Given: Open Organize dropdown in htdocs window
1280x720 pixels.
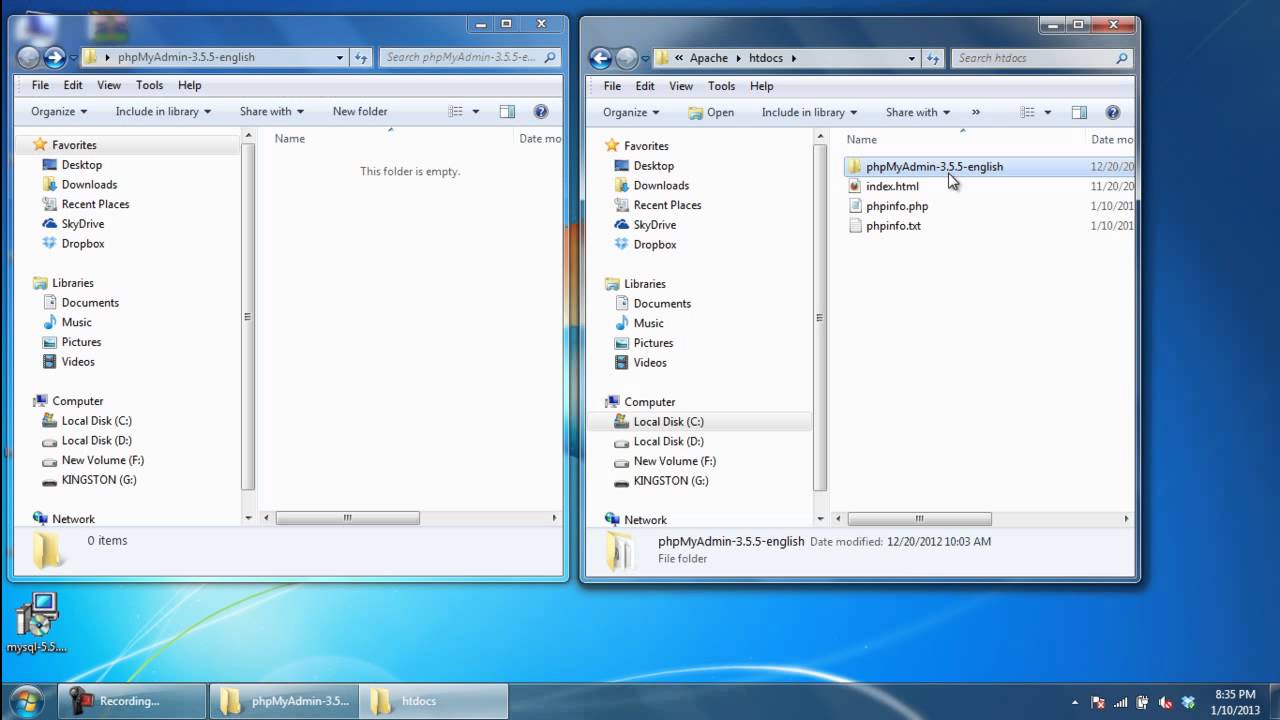Looking at the screenshot, I should [631, 112].
